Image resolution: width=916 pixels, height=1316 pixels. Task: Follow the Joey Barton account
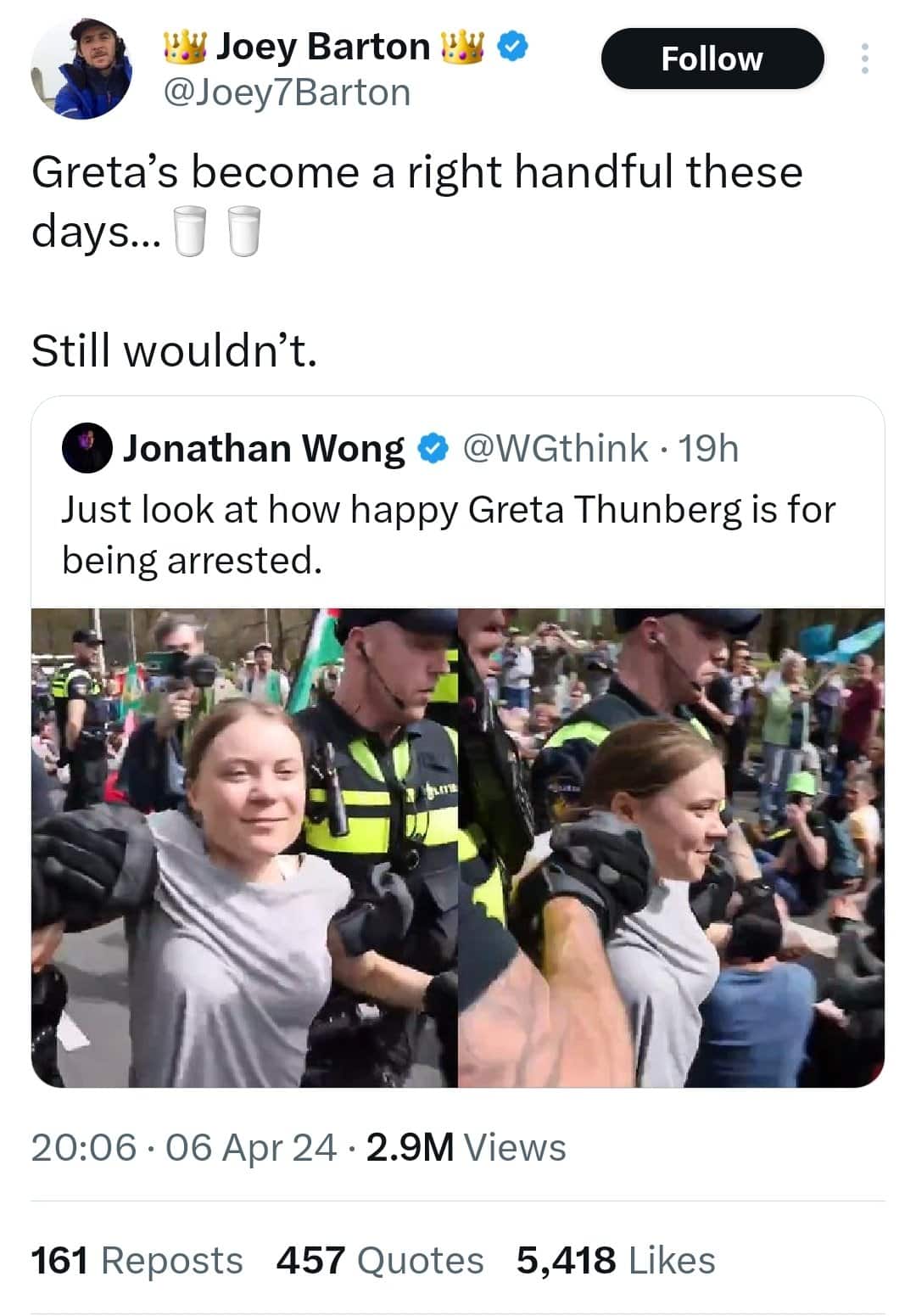tap(712, 59)
